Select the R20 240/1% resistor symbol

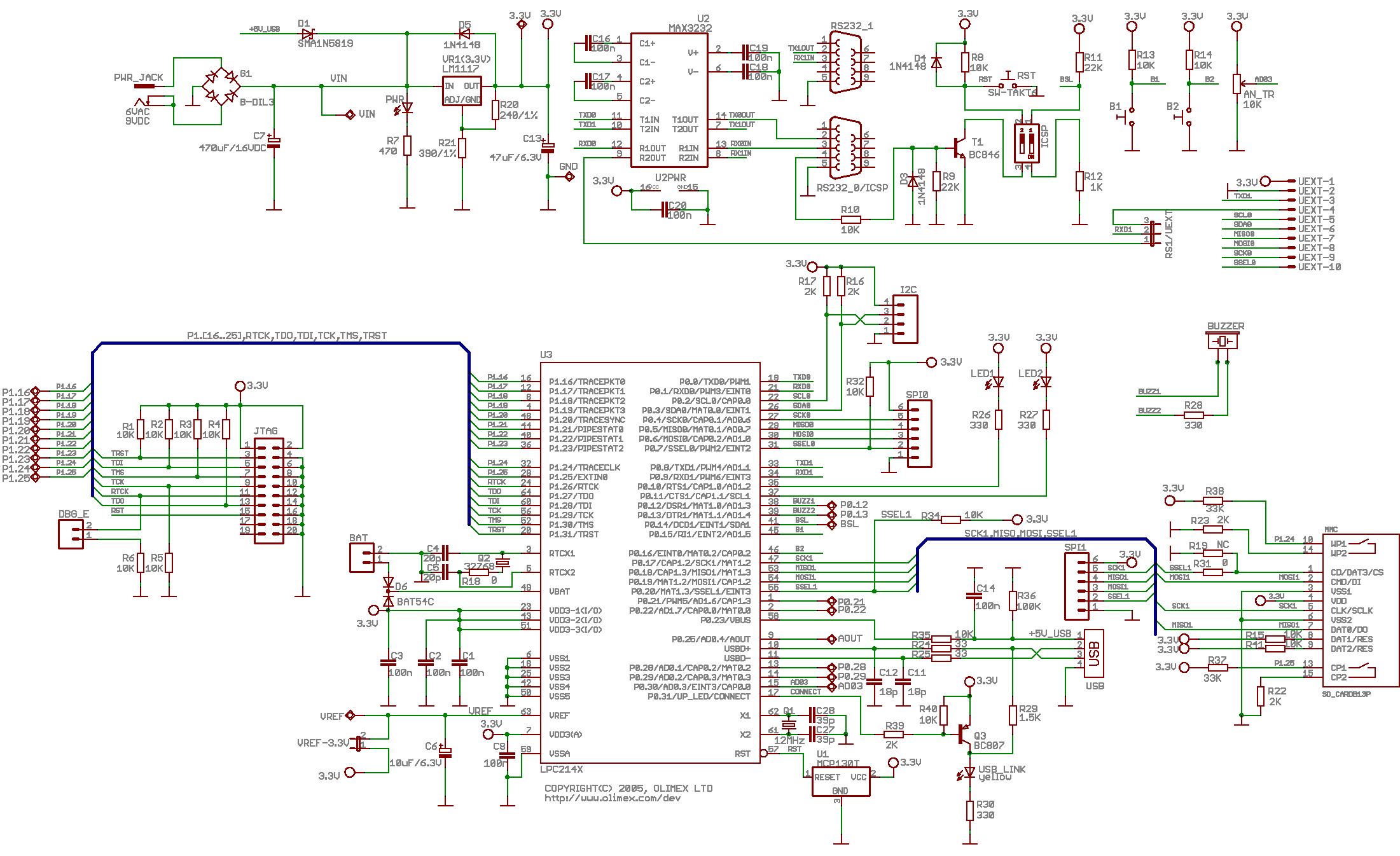tap(495, 109)
